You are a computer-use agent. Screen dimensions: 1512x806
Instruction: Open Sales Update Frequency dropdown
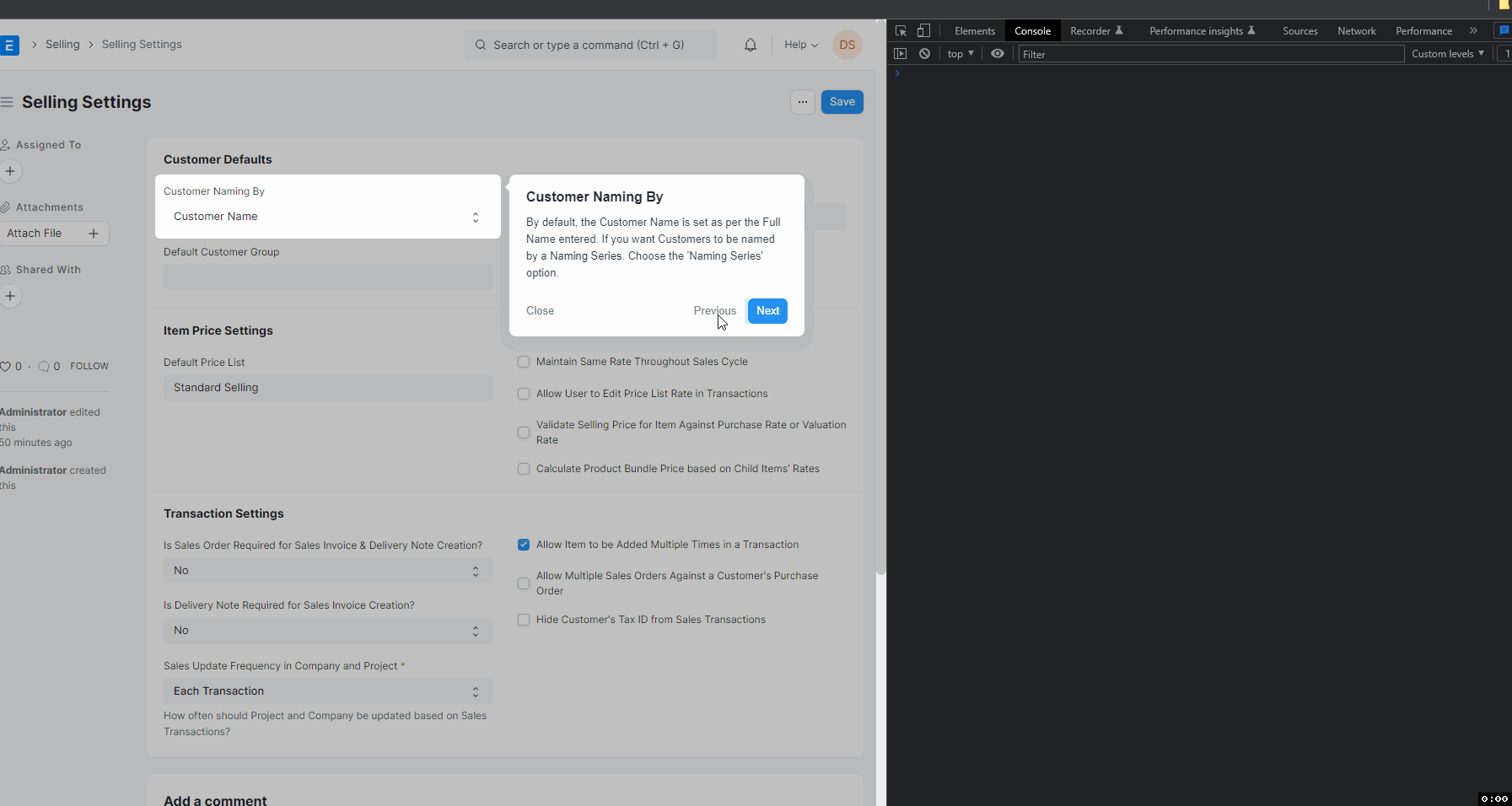[328, 691]
